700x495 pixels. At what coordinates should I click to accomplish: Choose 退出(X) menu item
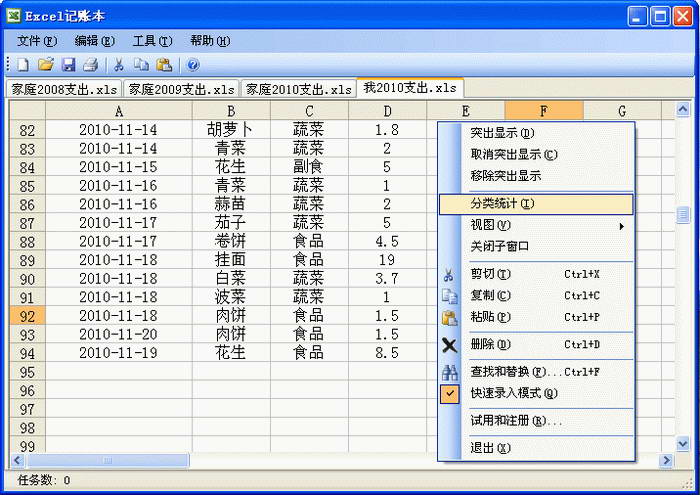536,448
